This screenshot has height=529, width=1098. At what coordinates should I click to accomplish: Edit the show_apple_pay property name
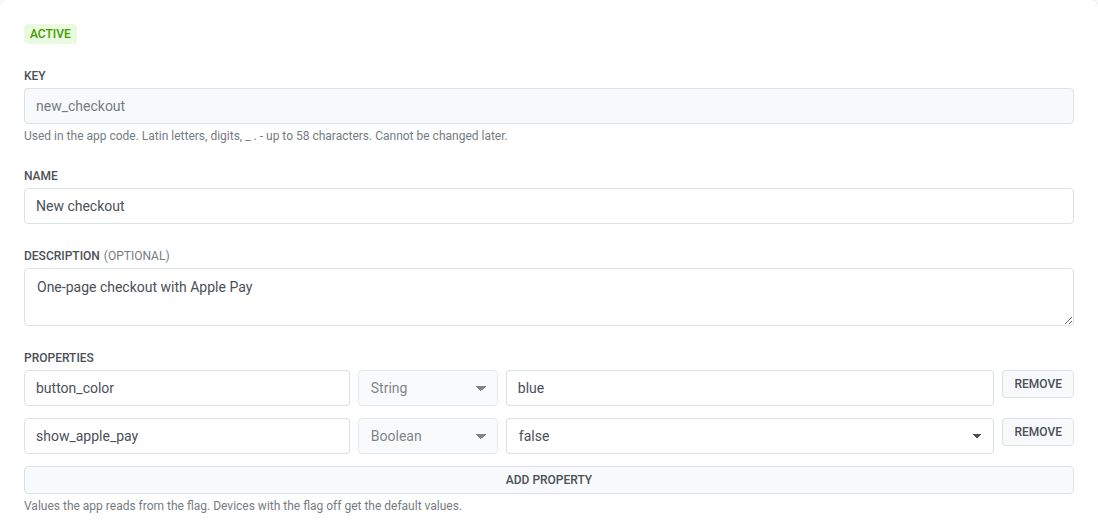187,436
